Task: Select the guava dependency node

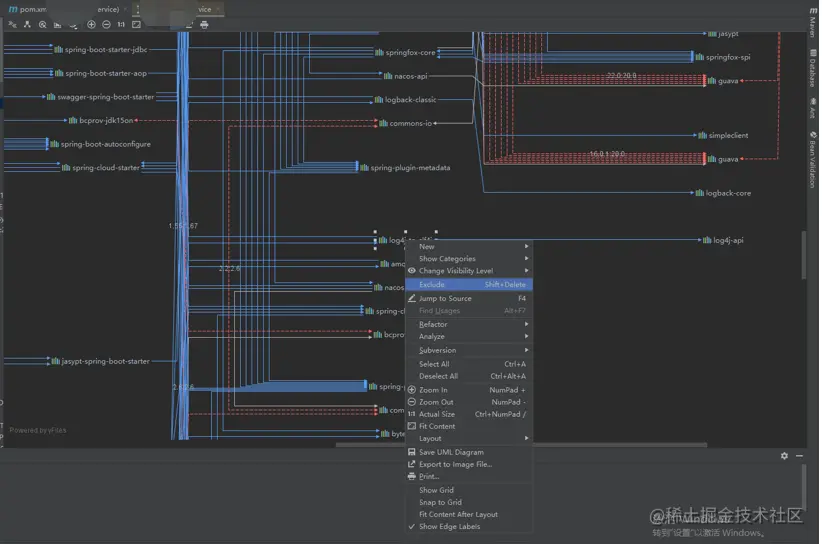Action: 727,81
